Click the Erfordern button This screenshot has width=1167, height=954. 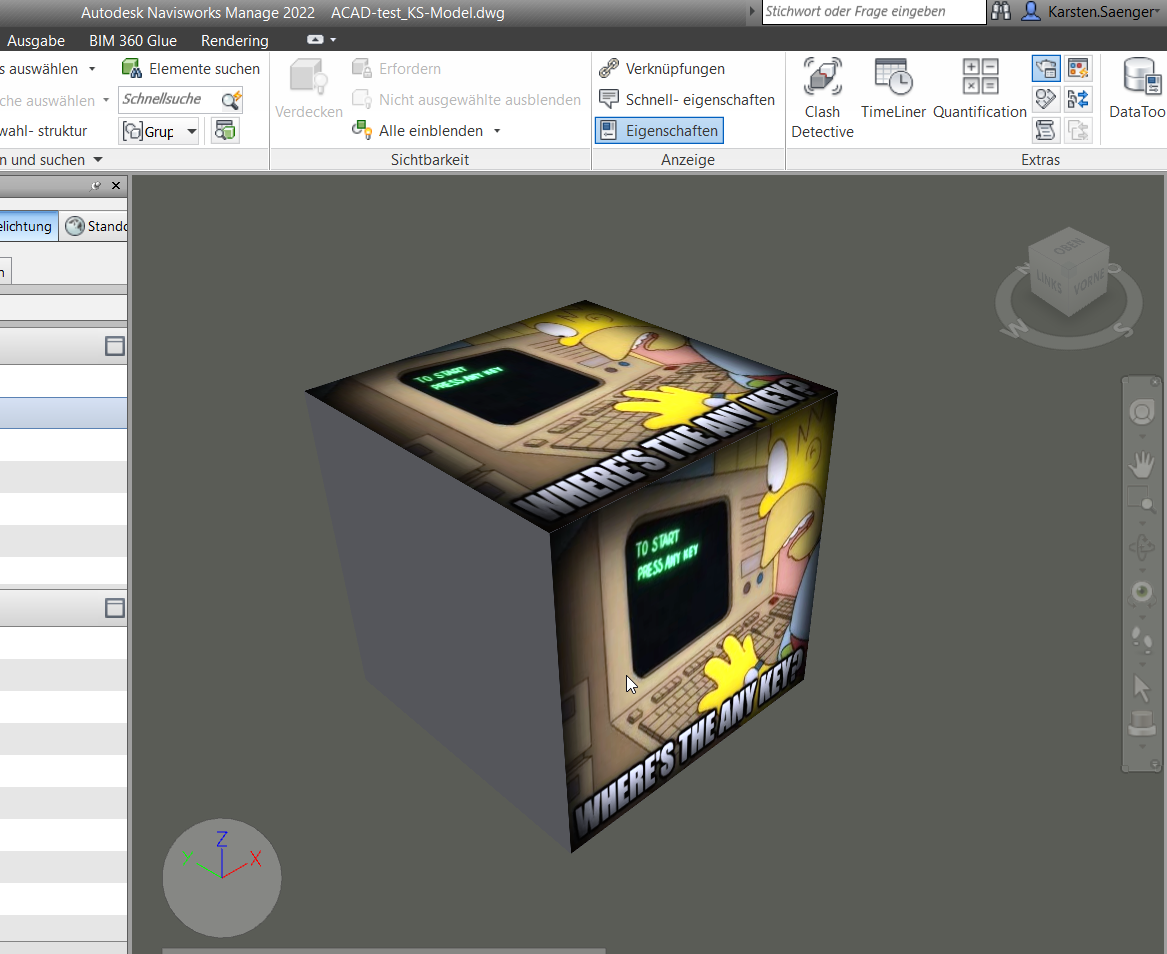coord(397,68)
